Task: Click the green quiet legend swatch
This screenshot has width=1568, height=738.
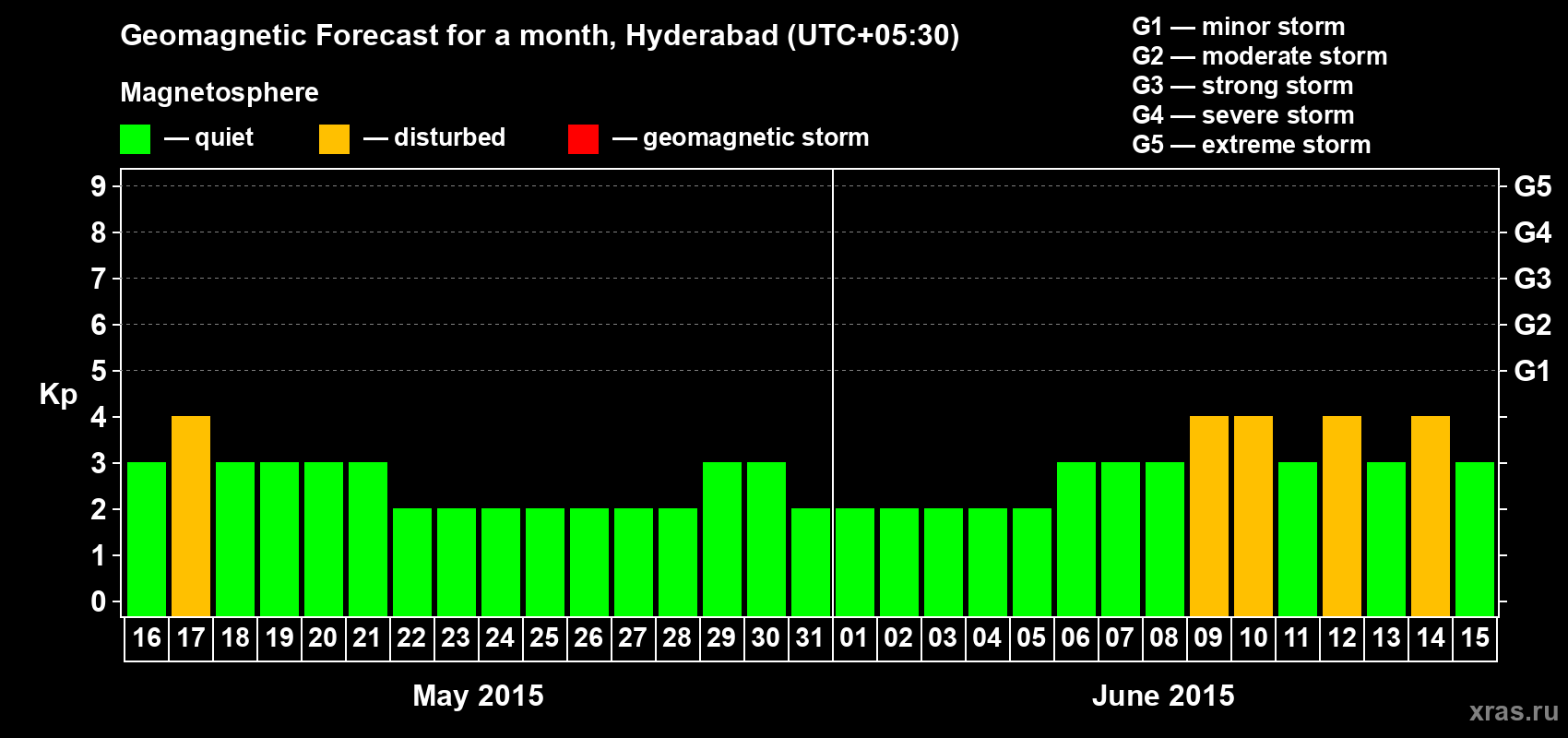Action: [x=135, y=139]
